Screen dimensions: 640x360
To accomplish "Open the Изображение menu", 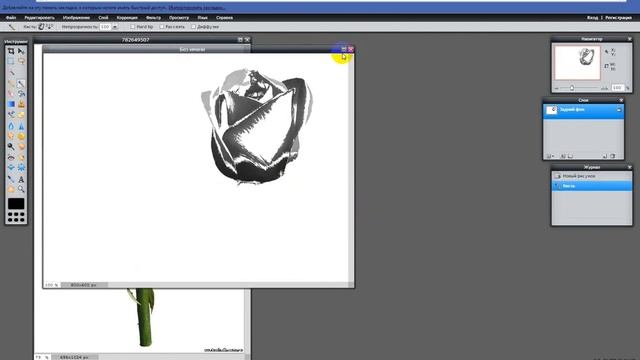I will [76, 18].
